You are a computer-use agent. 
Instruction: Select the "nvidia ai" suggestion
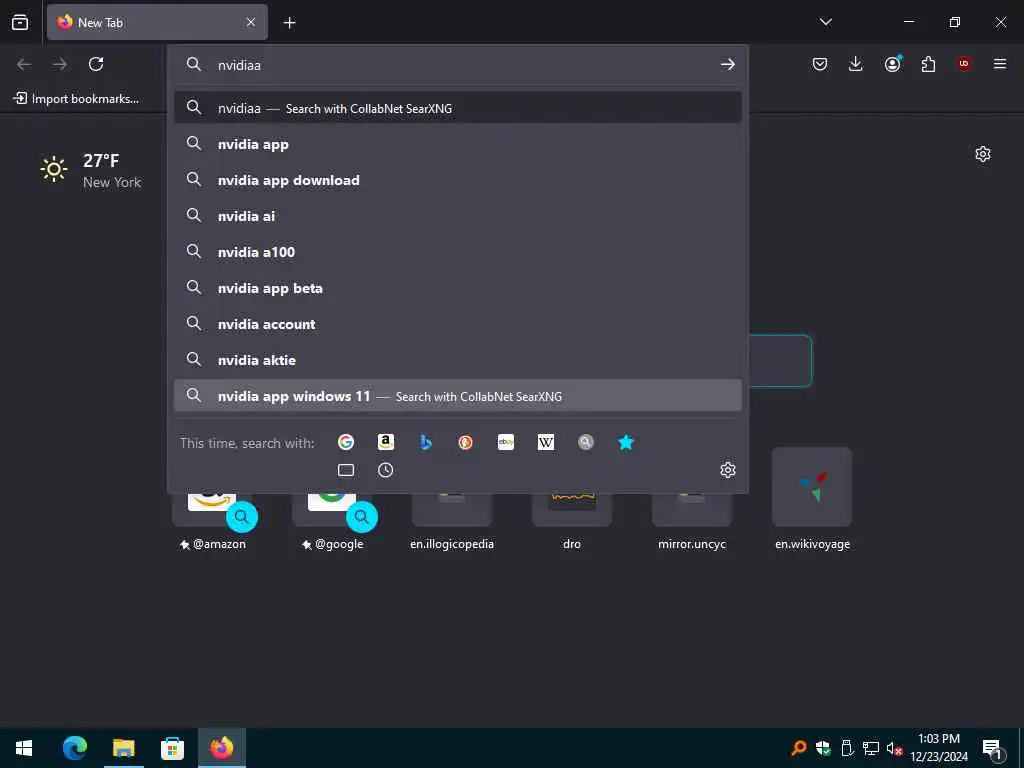[458, 216]
